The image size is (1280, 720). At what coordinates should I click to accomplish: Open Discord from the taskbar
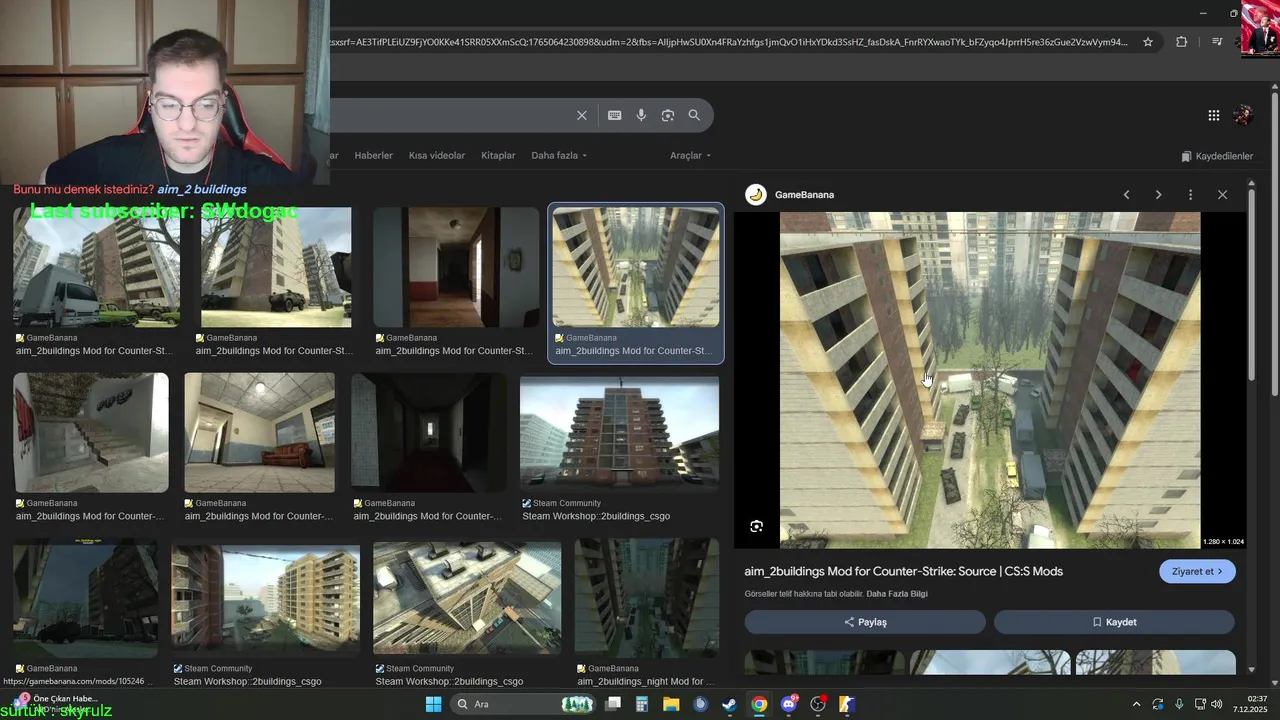tap(788, 704)
